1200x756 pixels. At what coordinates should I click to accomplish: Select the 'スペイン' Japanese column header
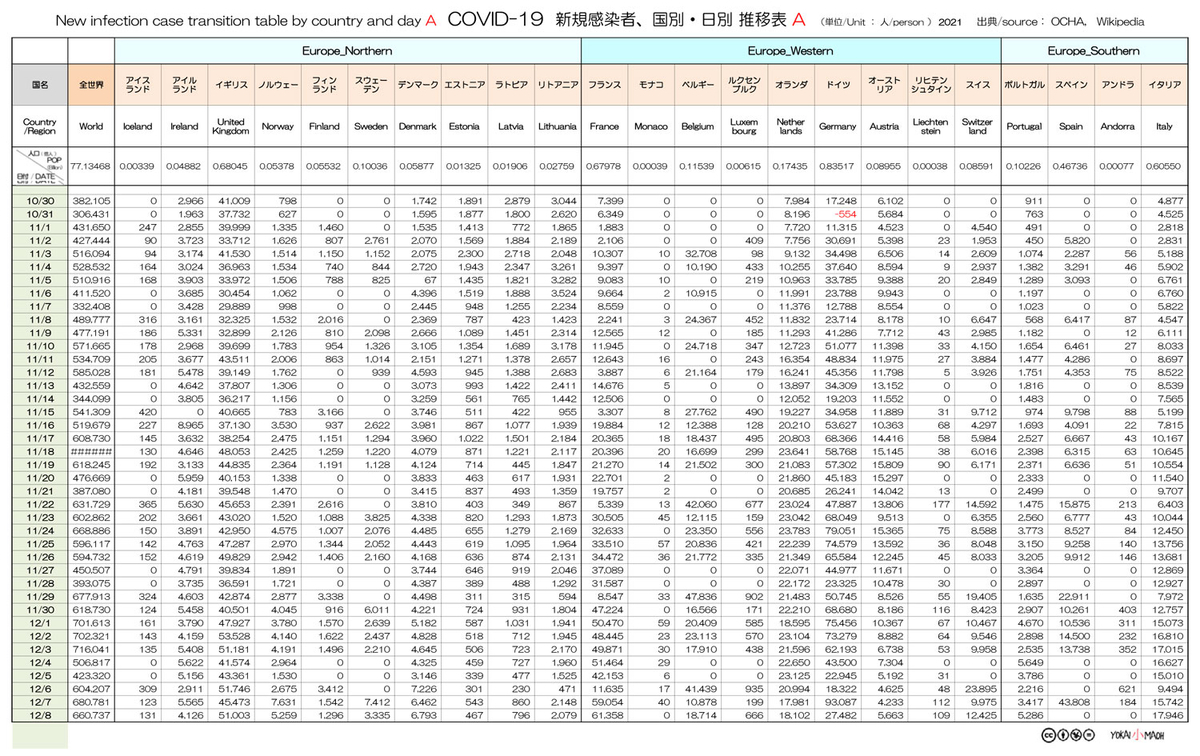[1071, 86]
